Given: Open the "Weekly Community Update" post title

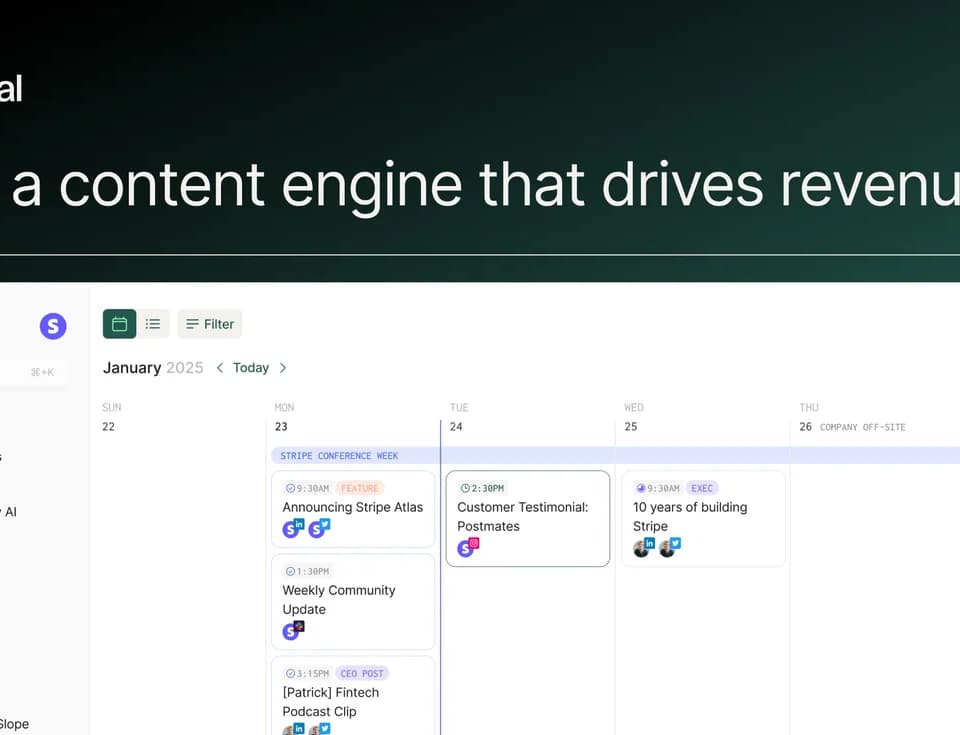Looking at the screenshot, I should tap(339, 600).
